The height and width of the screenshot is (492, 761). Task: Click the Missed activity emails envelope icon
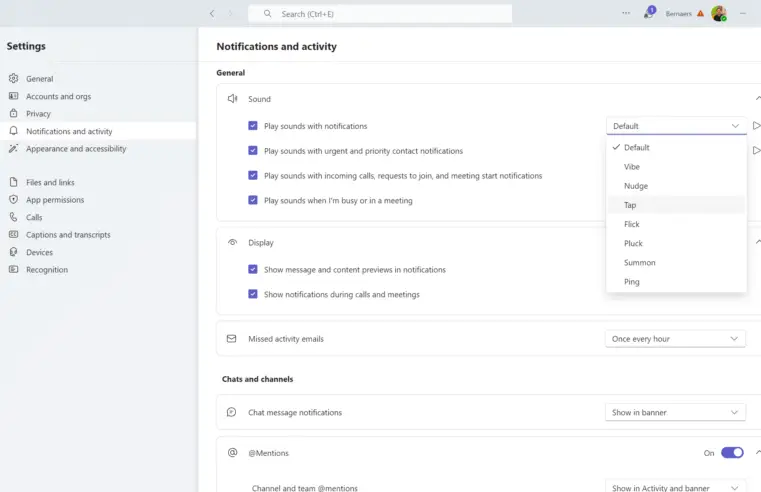[x=232, y=339]
